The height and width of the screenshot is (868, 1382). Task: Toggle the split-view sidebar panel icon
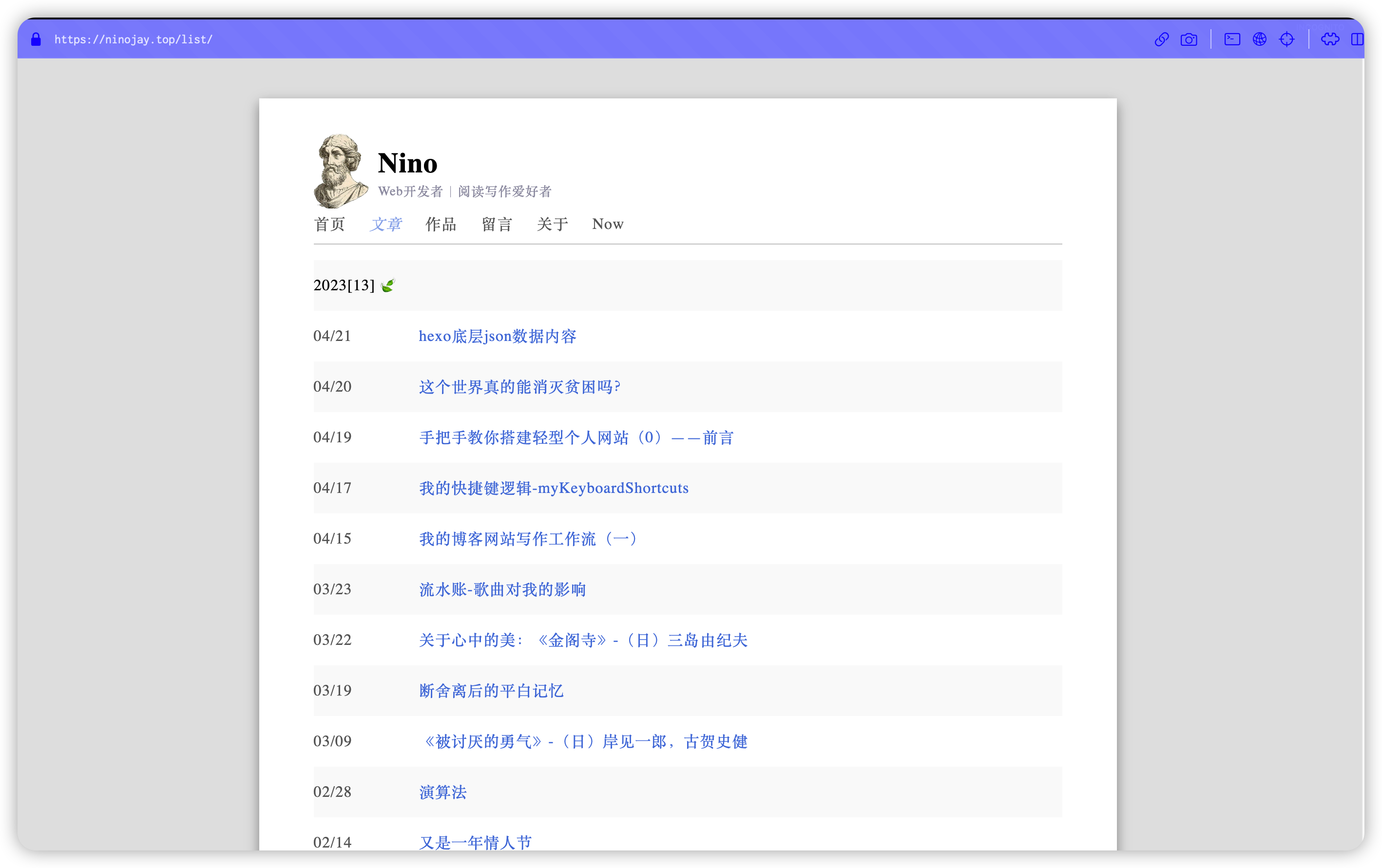(x=1357, y=39)
